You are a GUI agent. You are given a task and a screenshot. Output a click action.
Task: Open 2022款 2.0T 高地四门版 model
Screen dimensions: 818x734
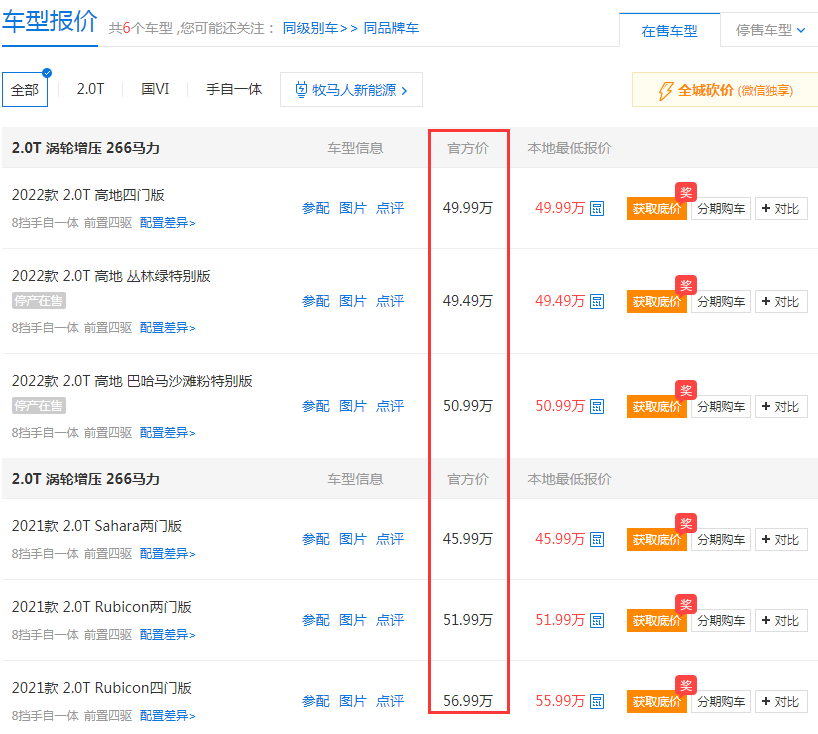tap(88, 195)
